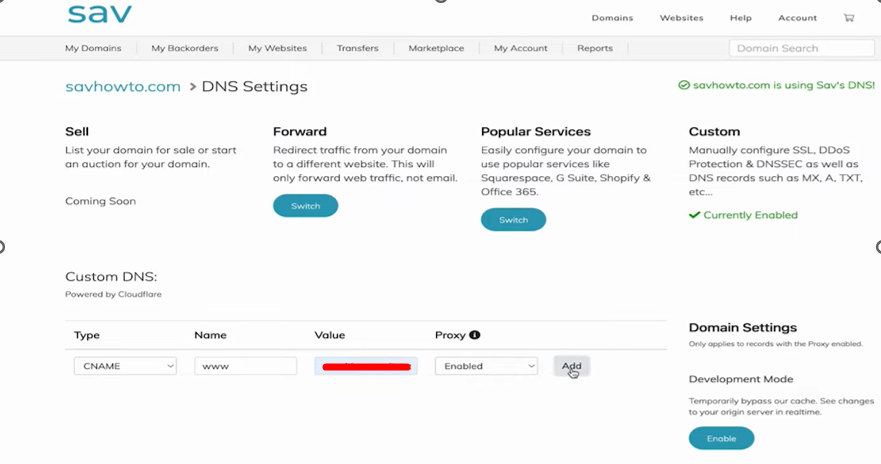
Task: Expand the record Type dropdown showing CNAME
Action: [125, 366]
